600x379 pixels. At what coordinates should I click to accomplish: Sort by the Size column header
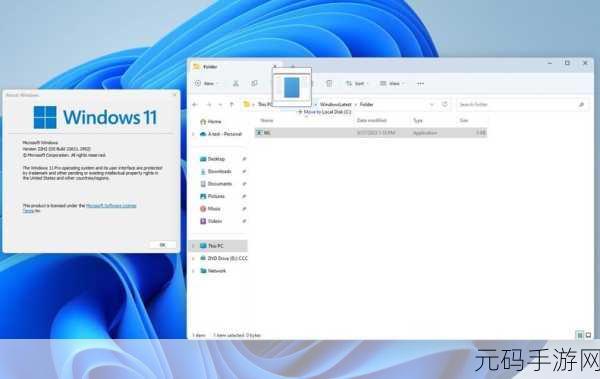point(464,120)
